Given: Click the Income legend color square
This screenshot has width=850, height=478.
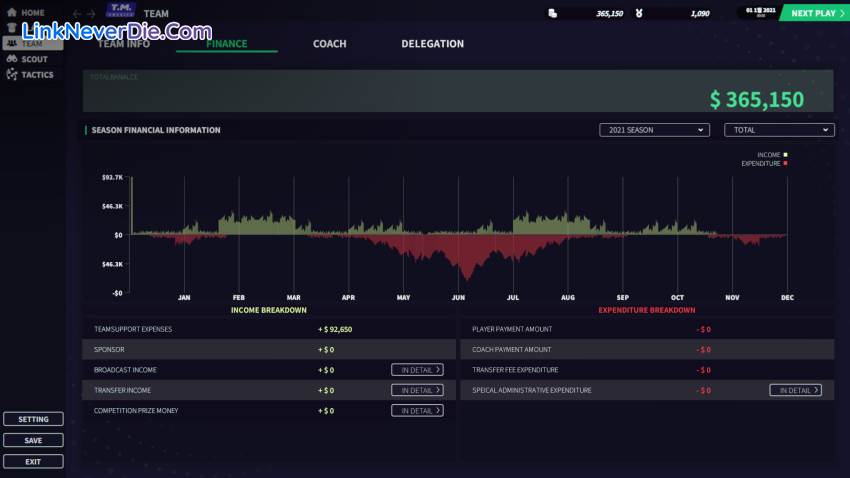Looking at the screenshot, I should (x=786, y=155).
